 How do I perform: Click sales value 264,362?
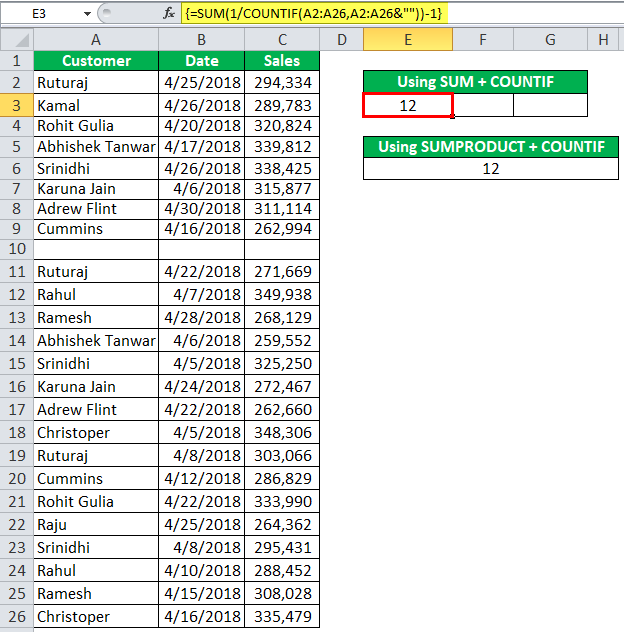(x=282, y=524)
